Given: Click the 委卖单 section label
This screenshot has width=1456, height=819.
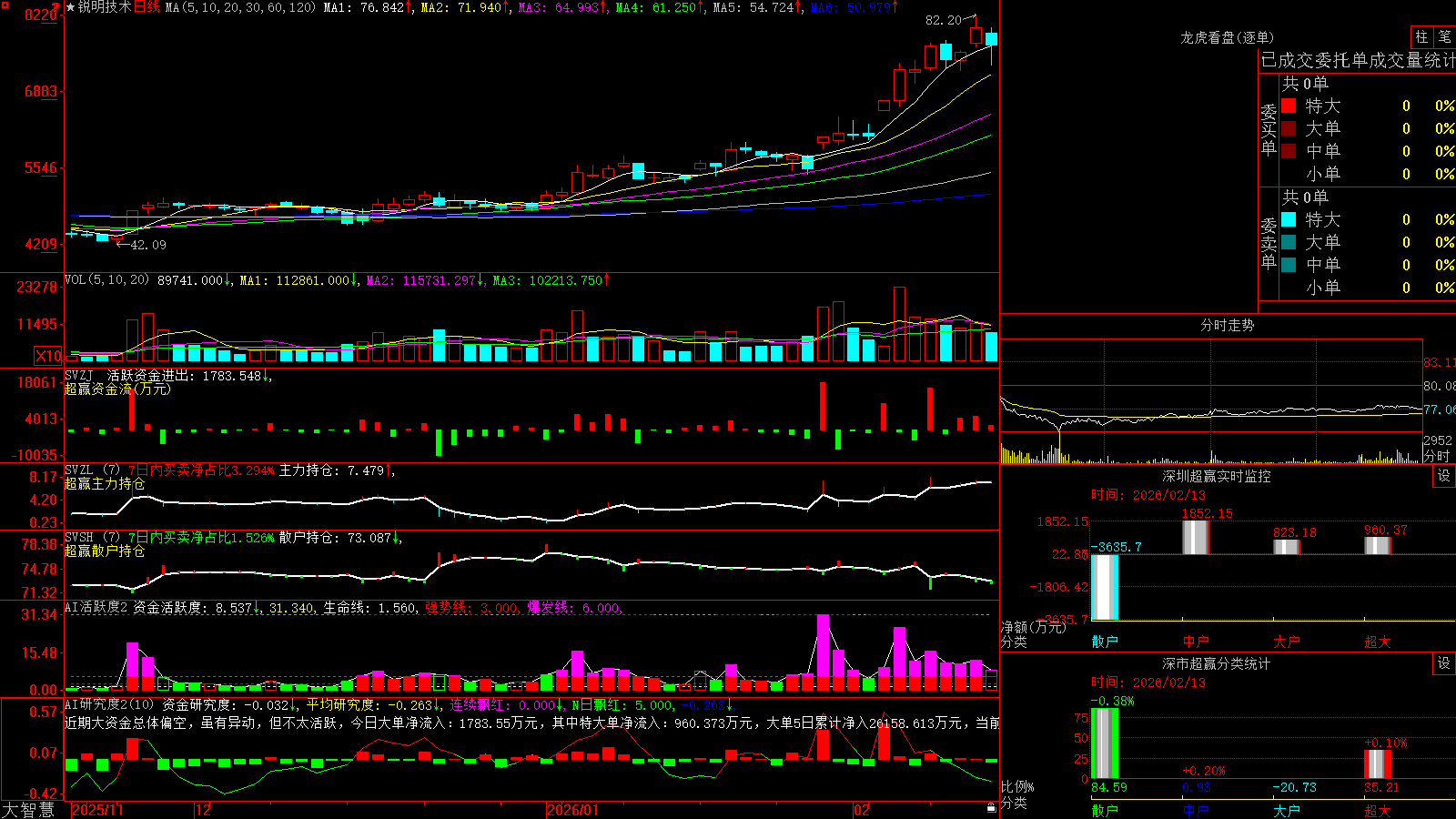Looking at the screenshot, I should (1269, 243).
